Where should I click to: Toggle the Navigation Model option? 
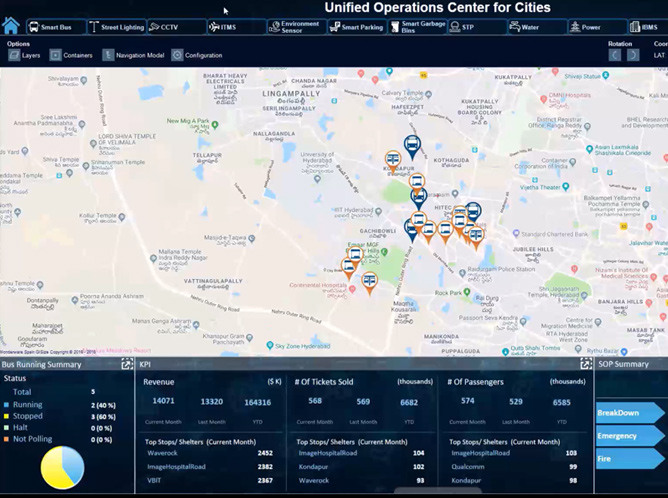pos(135,55)
